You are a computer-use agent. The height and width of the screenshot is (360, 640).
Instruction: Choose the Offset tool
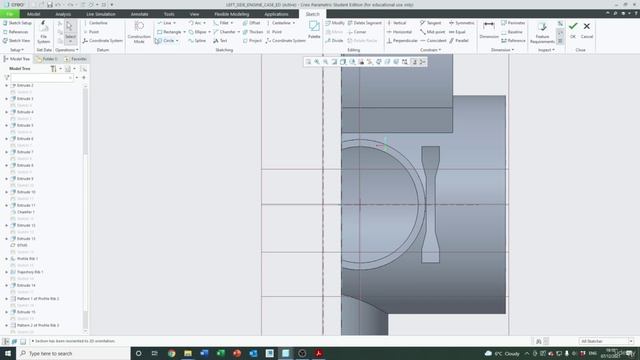click(x=251, y=23)
